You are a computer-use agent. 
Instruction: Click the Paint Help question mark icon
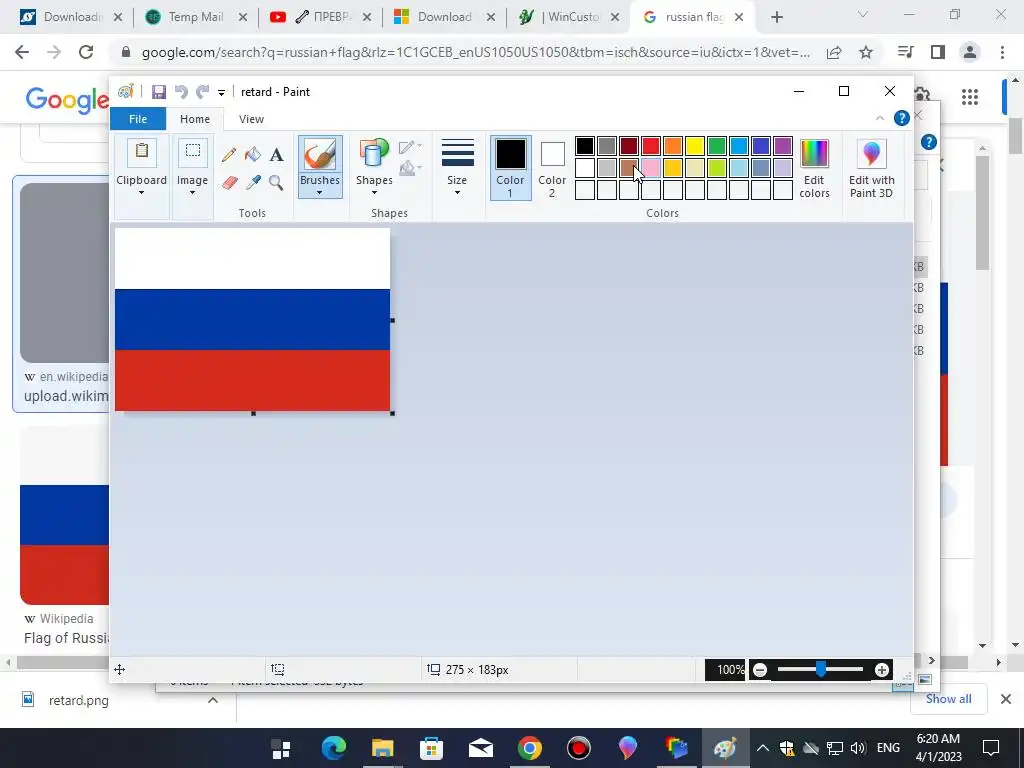[901, 118]
